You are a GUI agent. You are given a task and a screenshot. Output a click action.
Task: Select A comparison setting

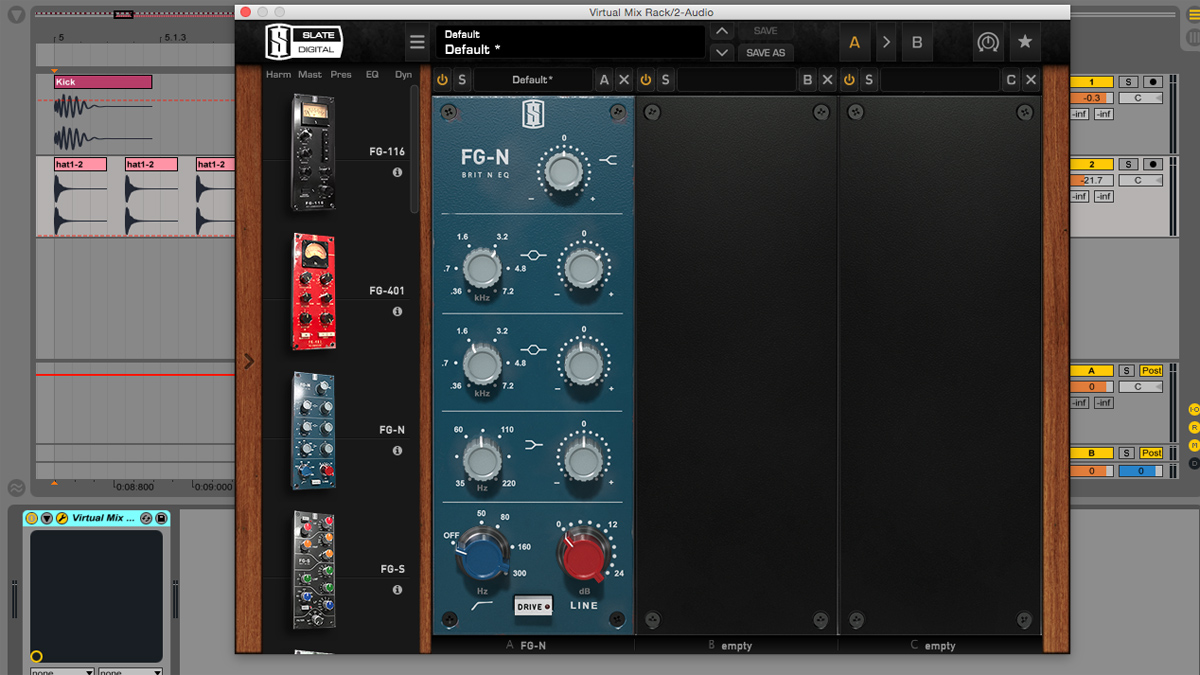tap(854, 43)
